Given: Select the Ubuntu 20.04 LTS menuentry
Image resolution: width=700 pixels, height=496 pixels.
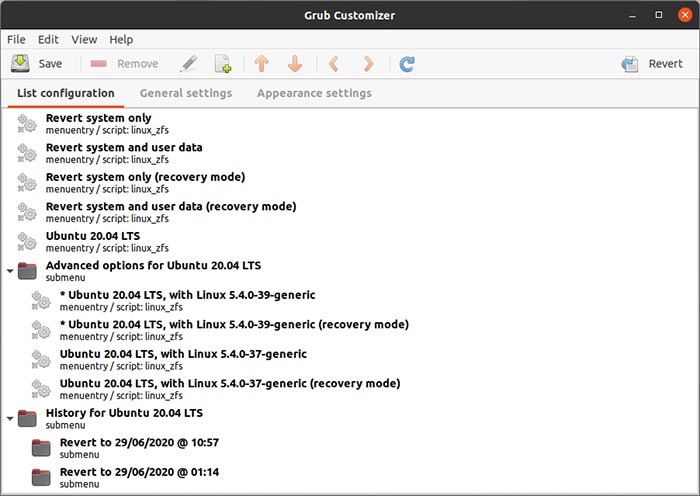Looking at the screenshot, I should (92, 236).
